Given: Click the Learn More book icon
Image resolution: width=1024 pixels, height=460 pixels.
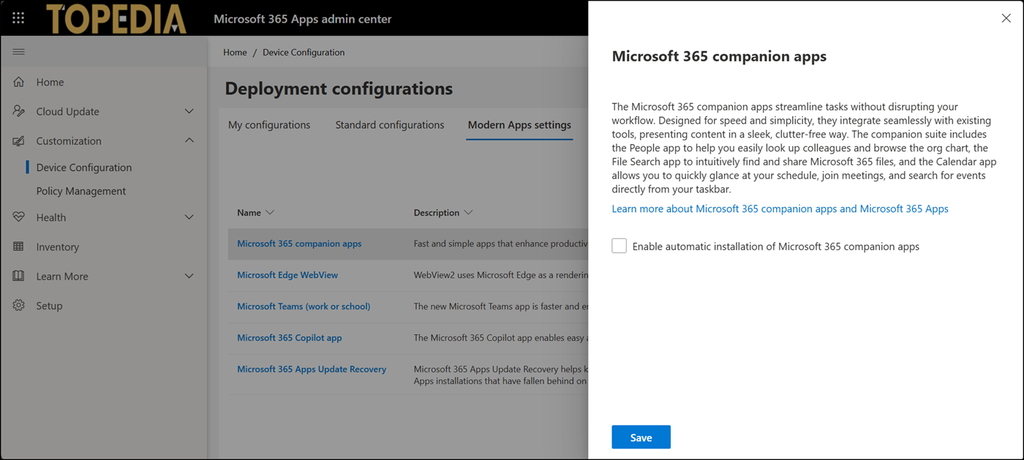Looking at the screenshot, I should point(18,276).
